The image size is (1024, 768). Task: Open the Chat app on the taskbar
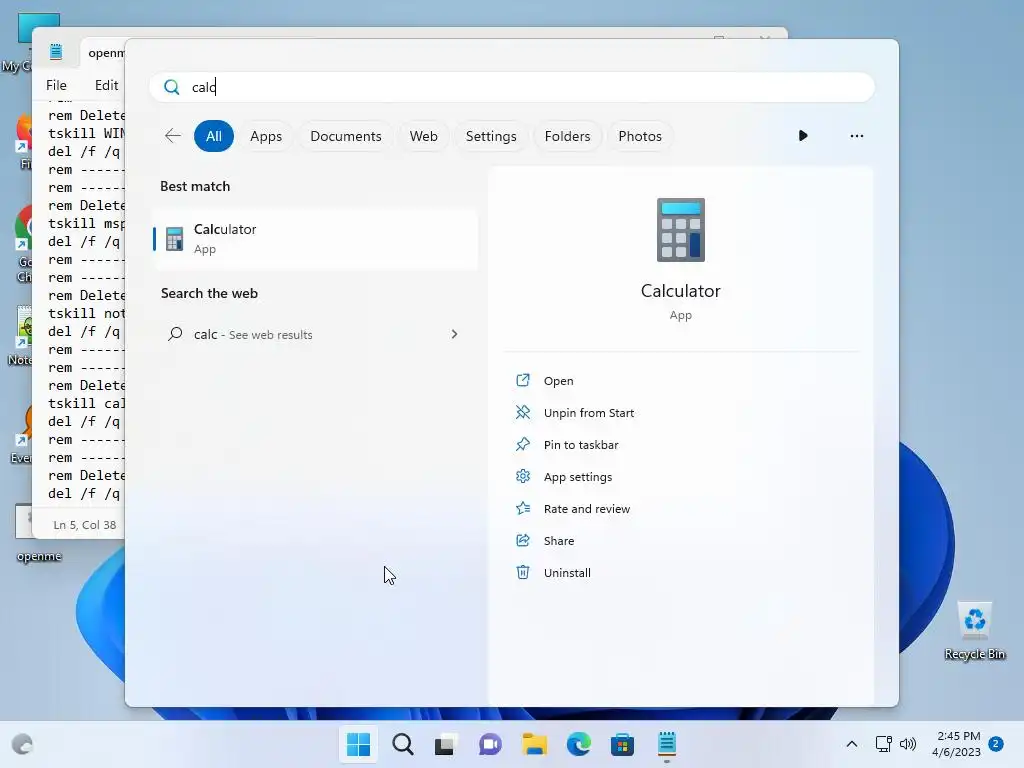(x=490, y=744)
